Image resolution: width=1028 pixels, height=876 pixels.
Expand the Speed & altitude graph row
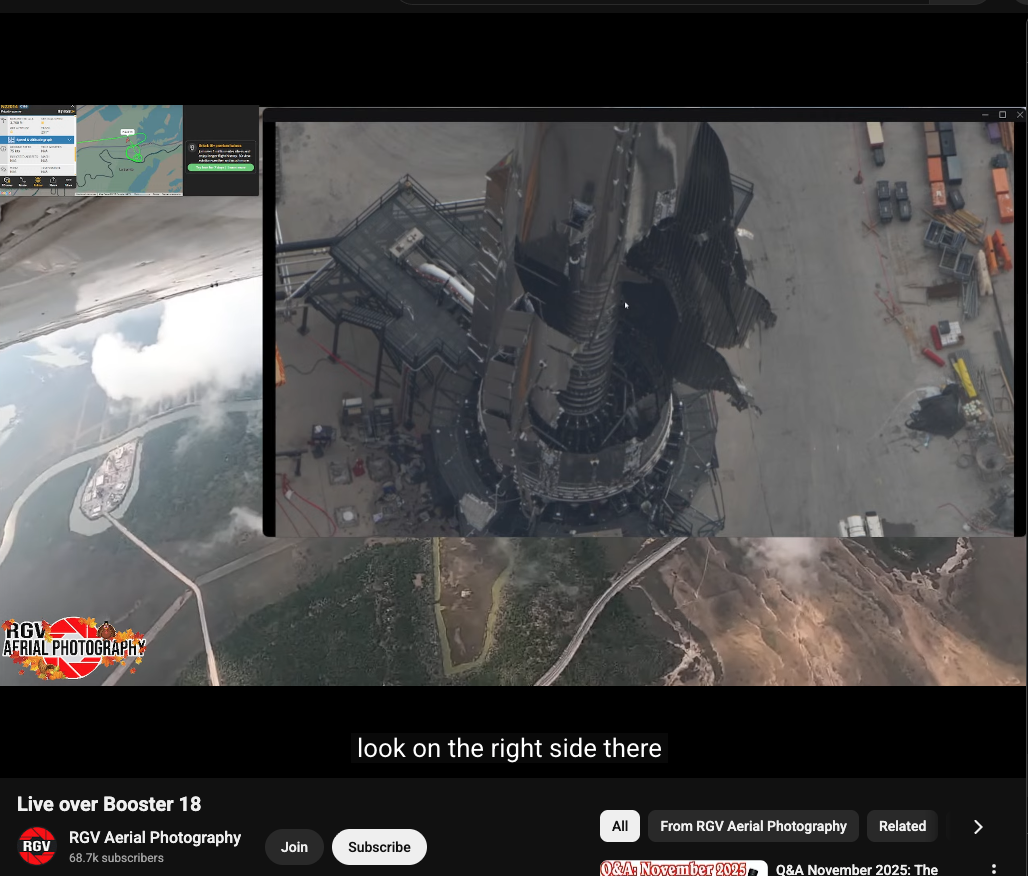click(x=38, y=140)
